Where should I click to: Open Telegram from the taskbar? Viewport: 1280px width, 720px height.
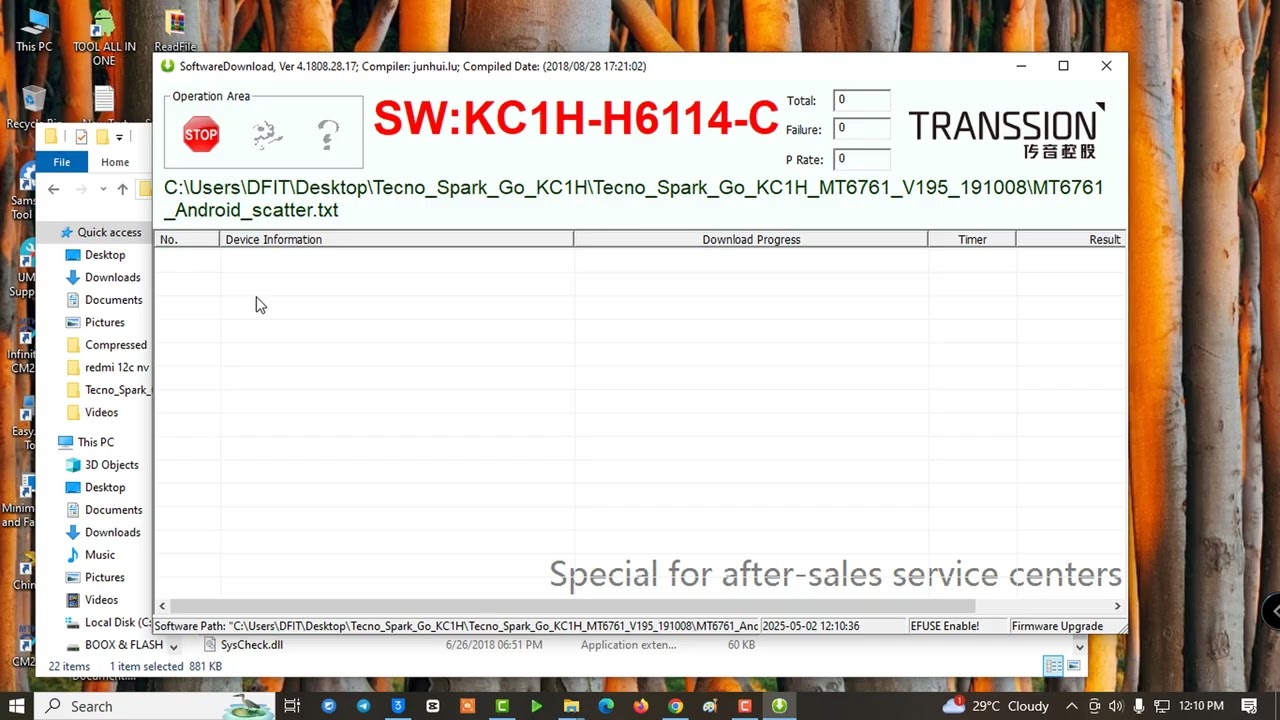[363, 706]
